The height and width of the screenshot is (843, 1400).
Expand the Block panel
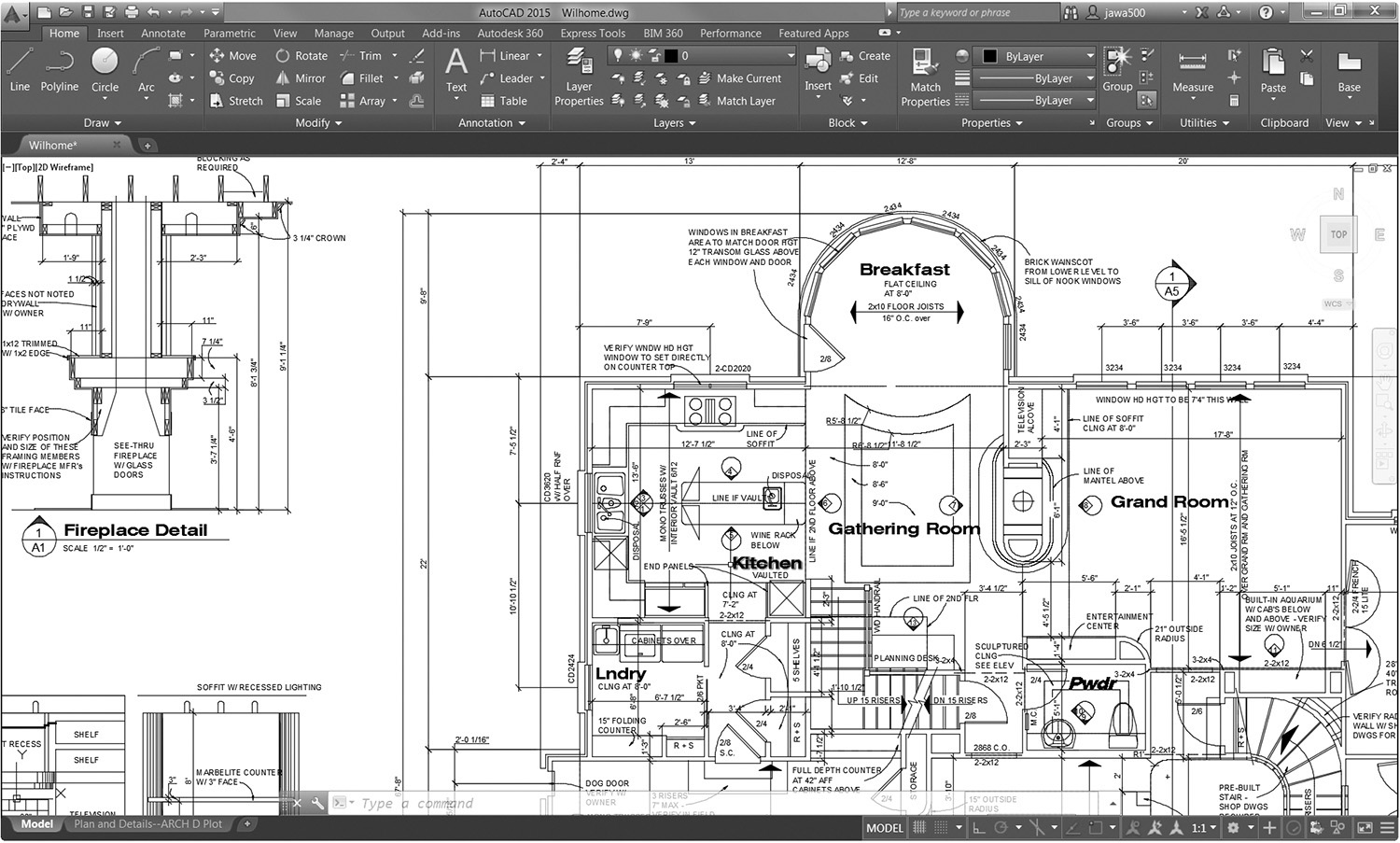(x=847, y=123)
